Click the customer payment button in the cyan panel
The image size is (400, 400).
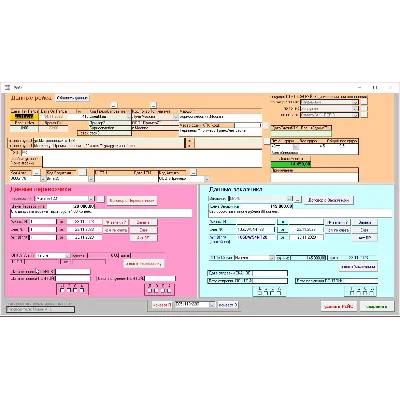[358, 267]
